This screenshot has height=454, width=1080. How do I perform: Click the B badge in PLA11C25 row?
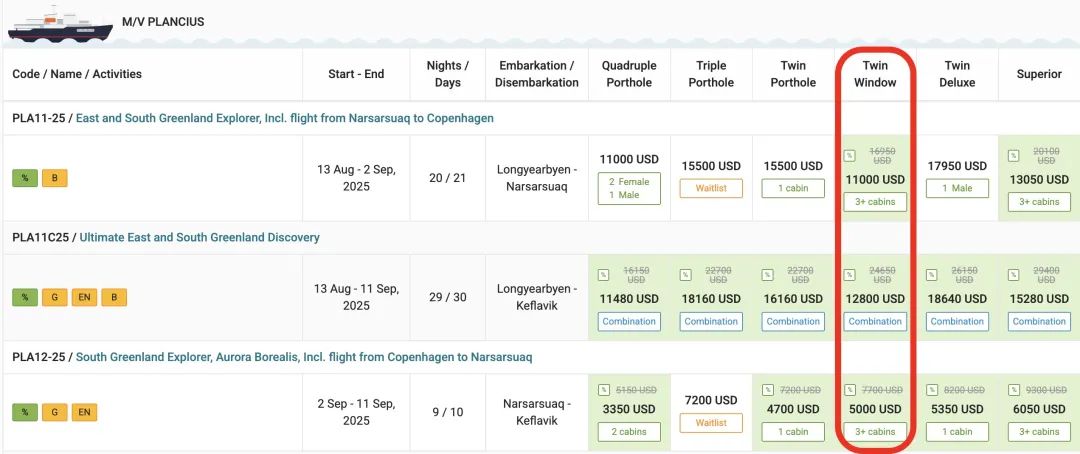(114, 298)
